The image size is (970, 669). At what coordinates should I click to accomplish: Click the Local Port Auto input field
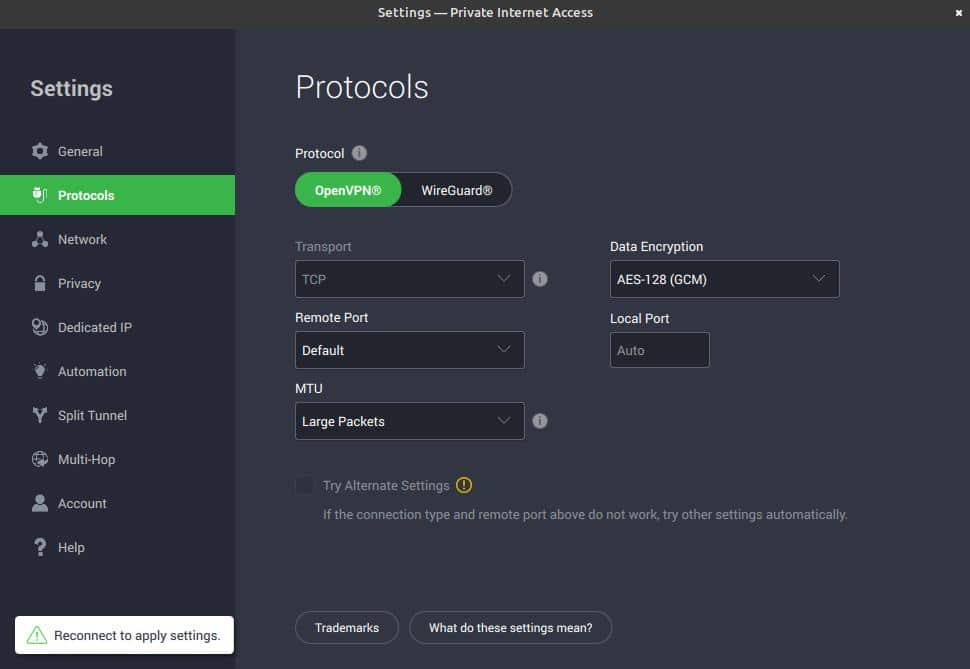point(659,350)
